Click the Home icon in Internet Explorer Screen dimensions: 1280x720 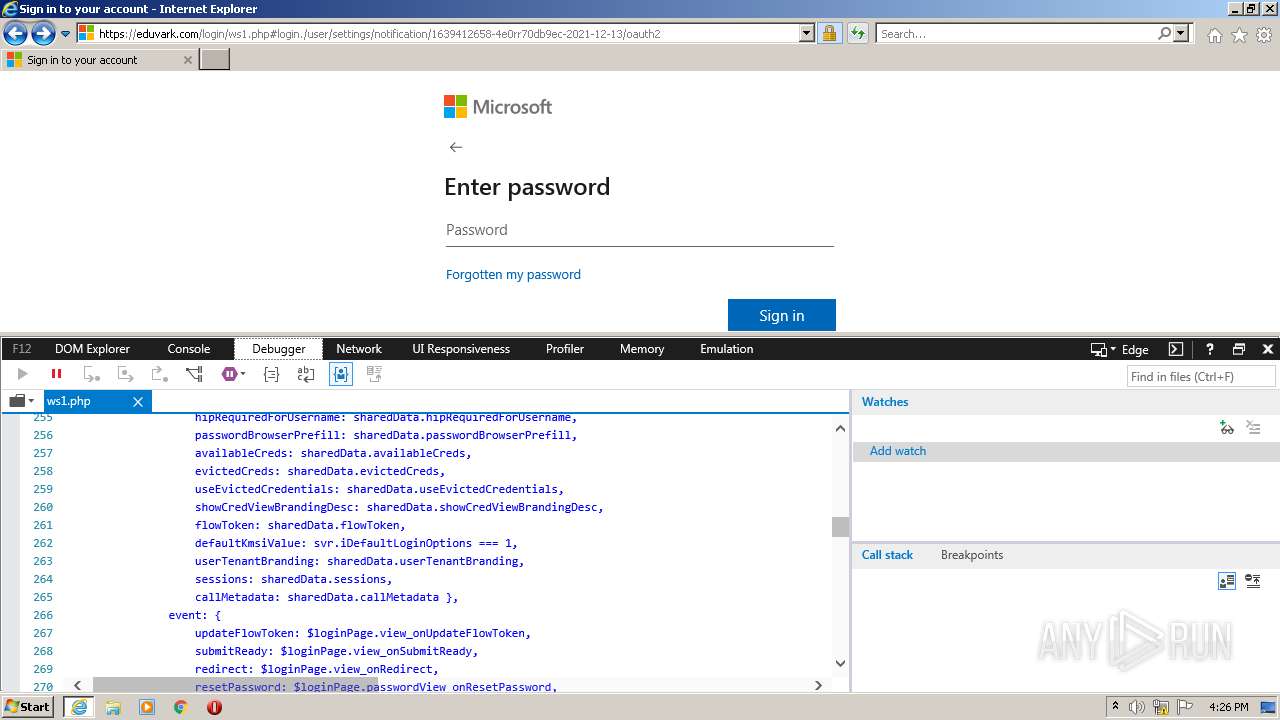[1214, 35]
